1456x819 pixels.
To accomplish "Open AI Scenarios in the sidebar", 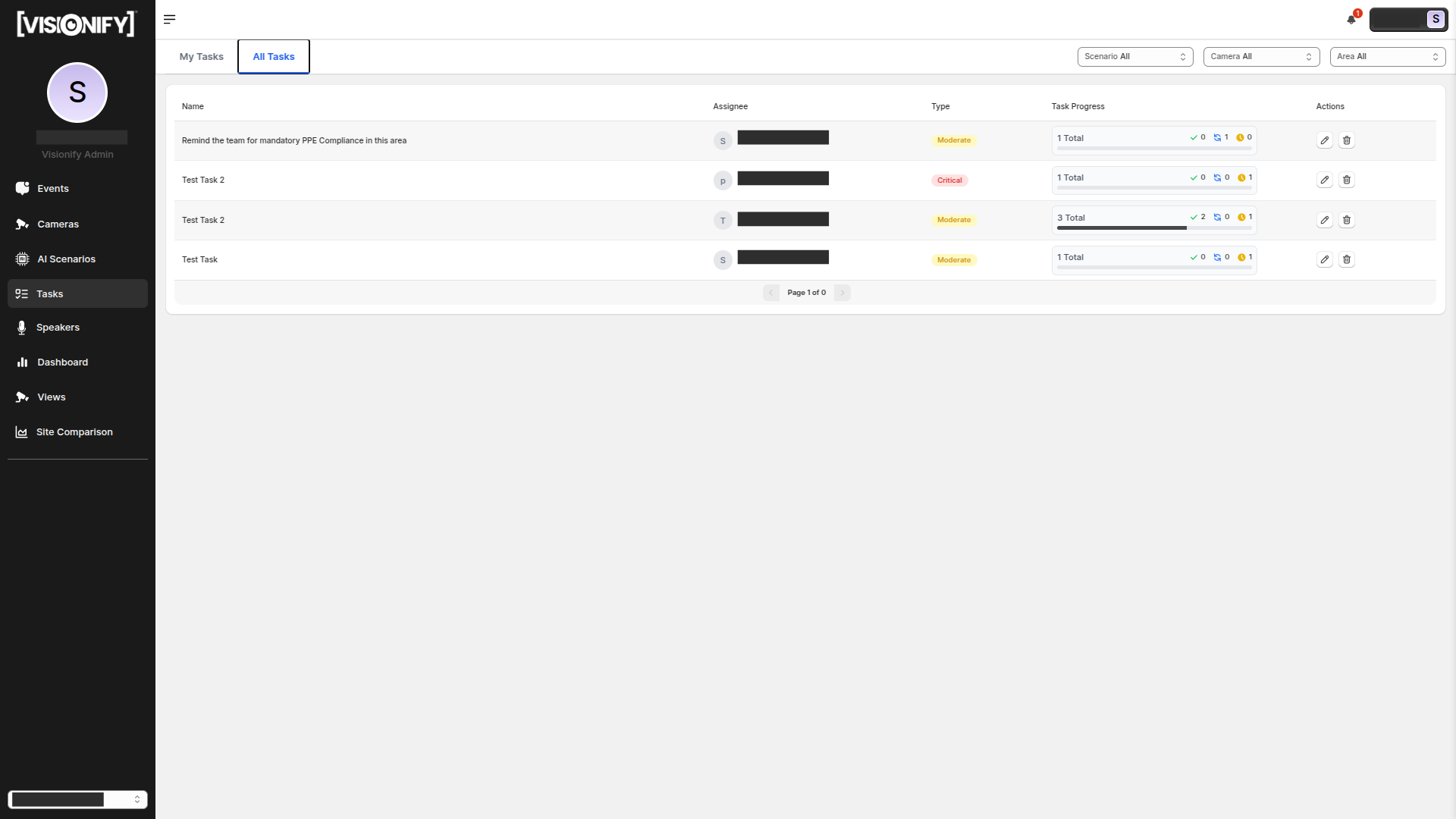I will [77, 259].
